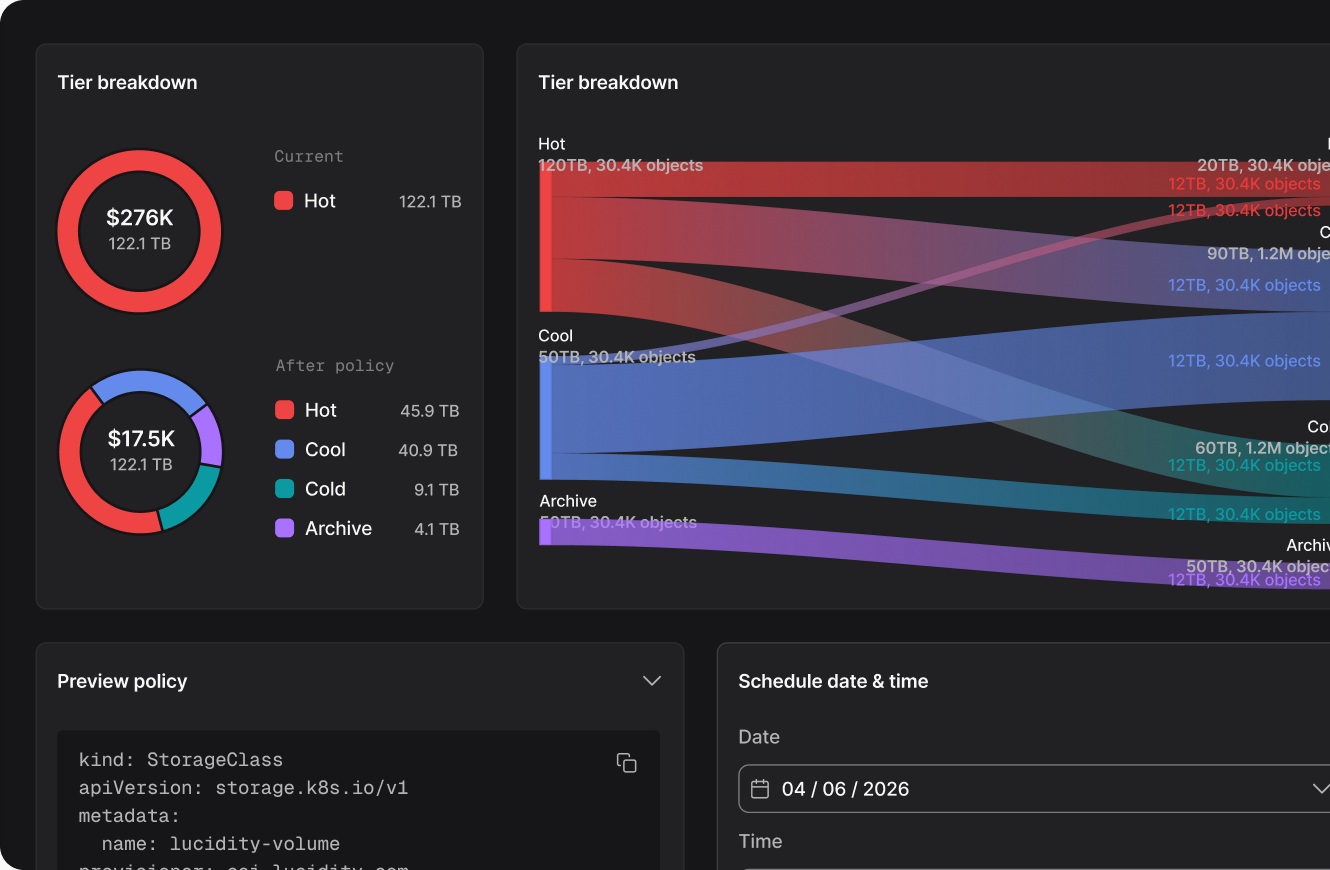Select the 4.1 TB Archive value
1330x870 pixels.
pos(437,529)
